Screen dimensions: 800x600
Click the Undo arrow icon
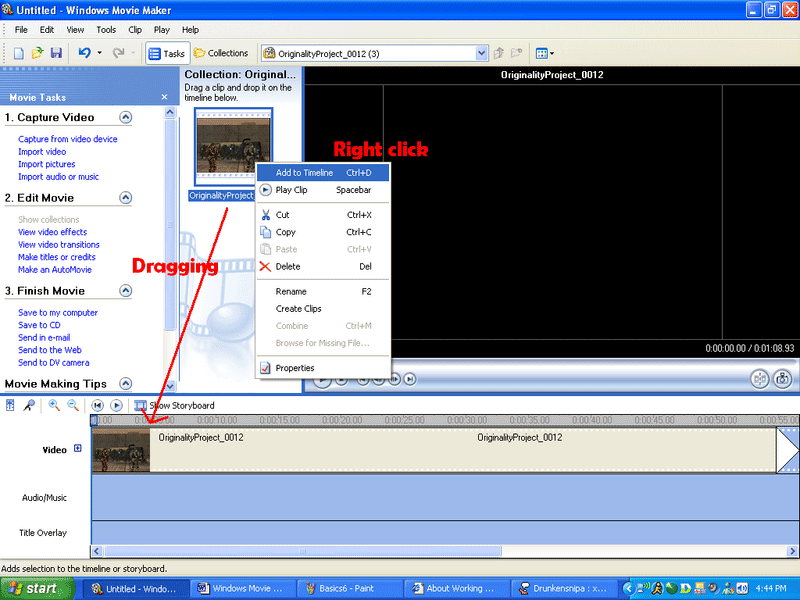pyautogui.click(x=84, y=53)
